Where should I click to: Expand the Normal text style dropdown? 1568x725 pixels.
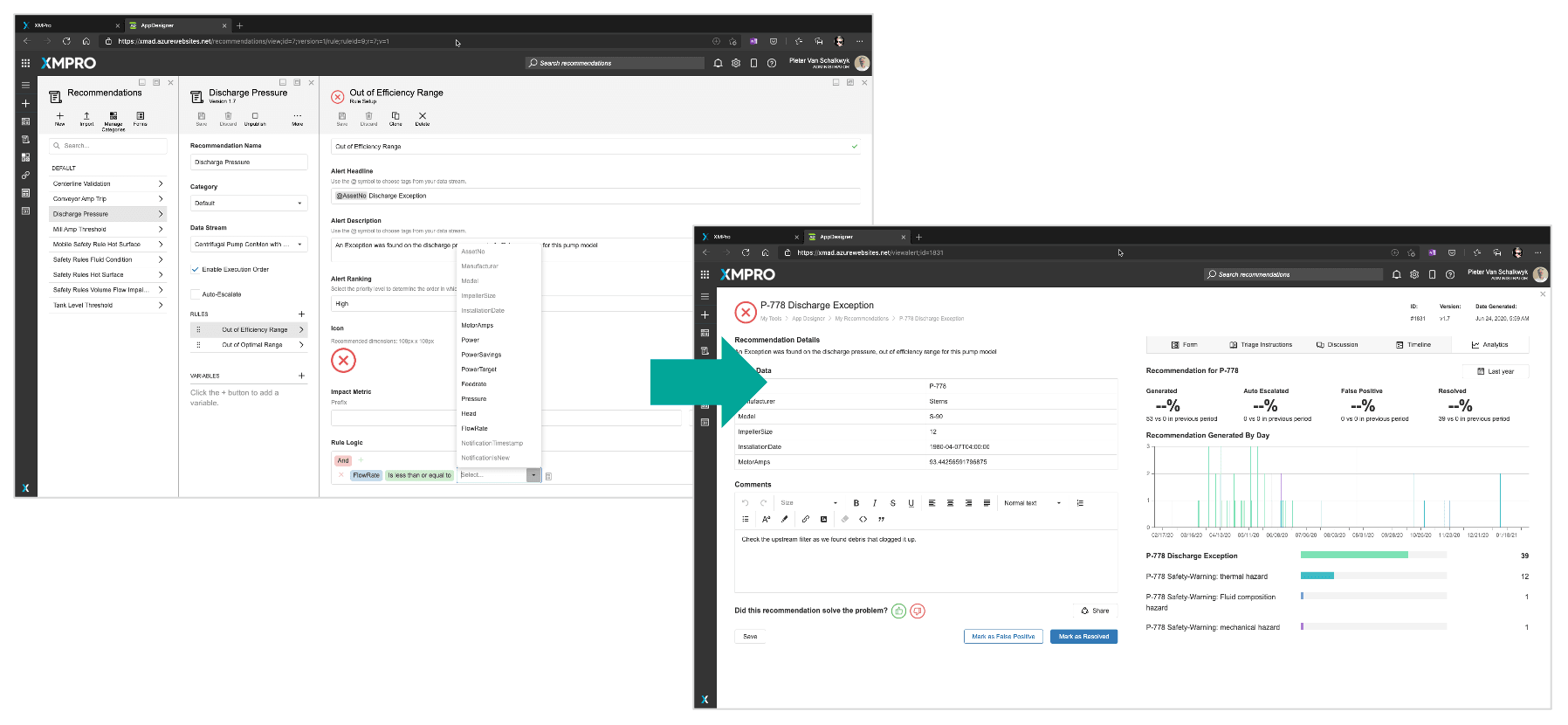point(1032,503)
